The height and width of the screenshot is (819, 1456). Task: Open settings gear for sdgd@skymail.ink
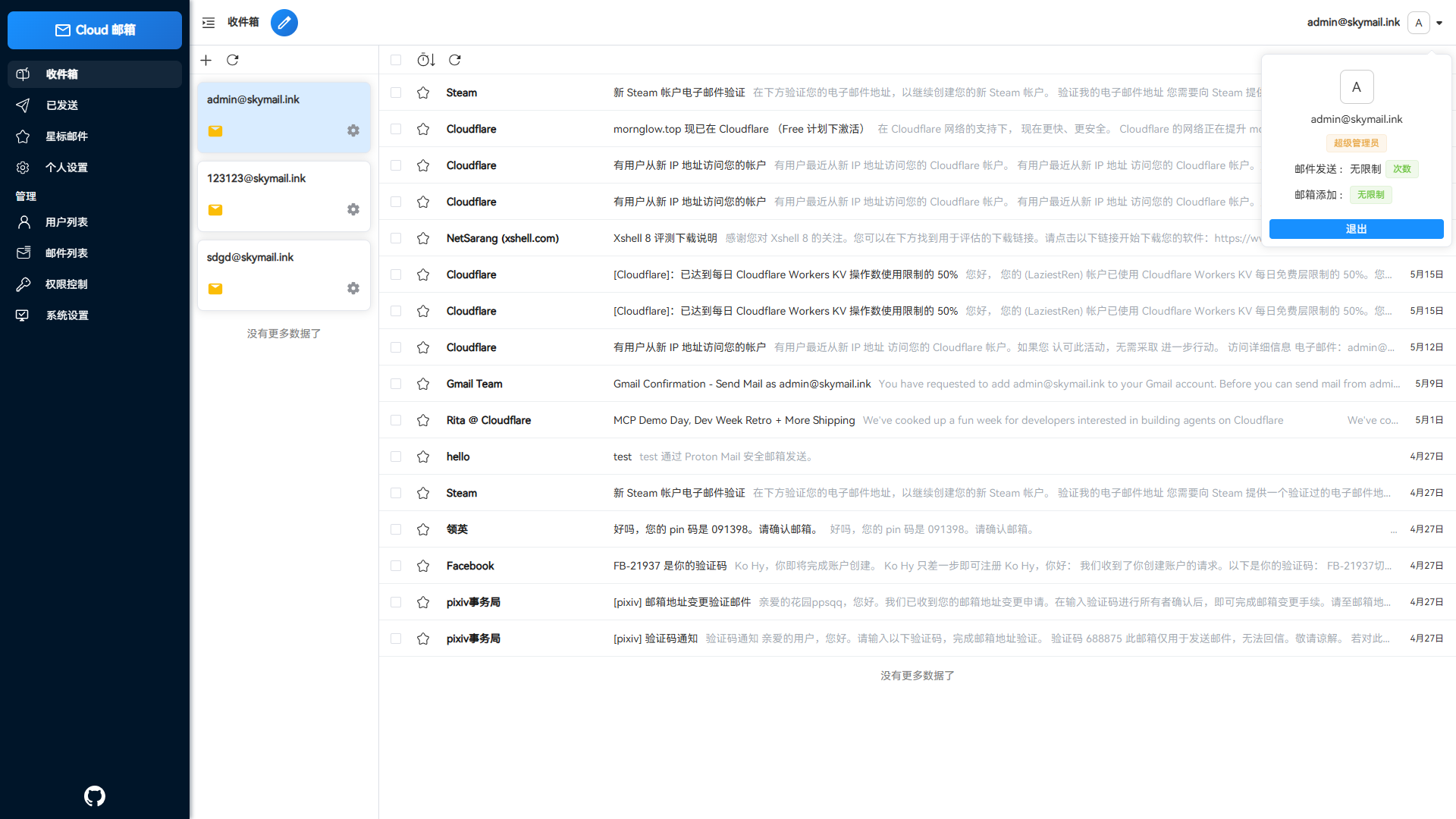pyautogui.click(x=353, y=288)
